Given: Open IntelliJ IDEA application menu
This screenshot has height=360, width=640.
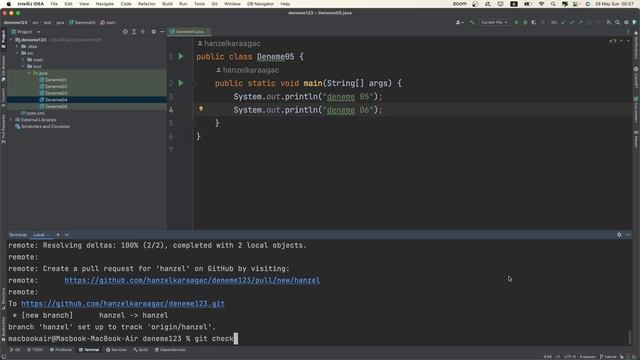Looking at the screenshot, I should (31, 4).
